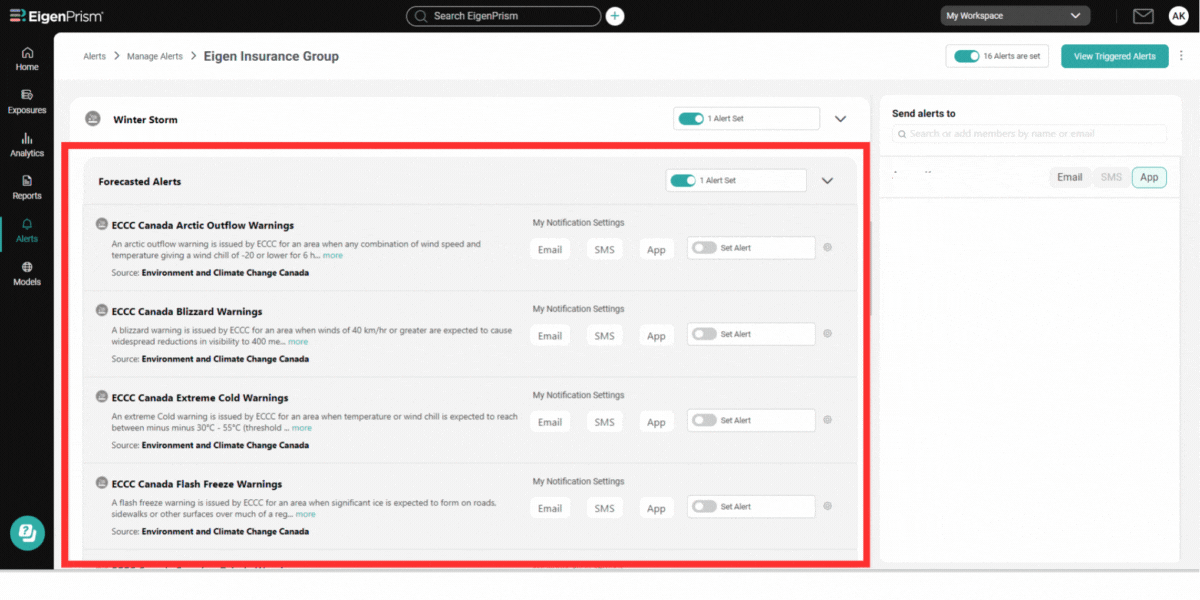Go to Alerts breadcrumb
The image size is (1200, 600).
94,56
